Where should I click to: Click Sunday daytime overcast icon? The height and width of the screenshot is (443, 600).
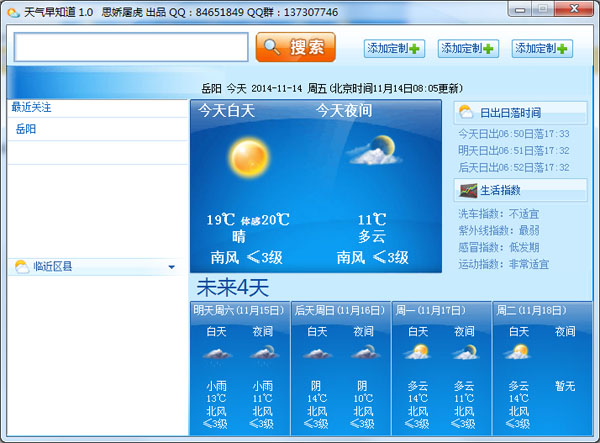[x=317, y=354]
